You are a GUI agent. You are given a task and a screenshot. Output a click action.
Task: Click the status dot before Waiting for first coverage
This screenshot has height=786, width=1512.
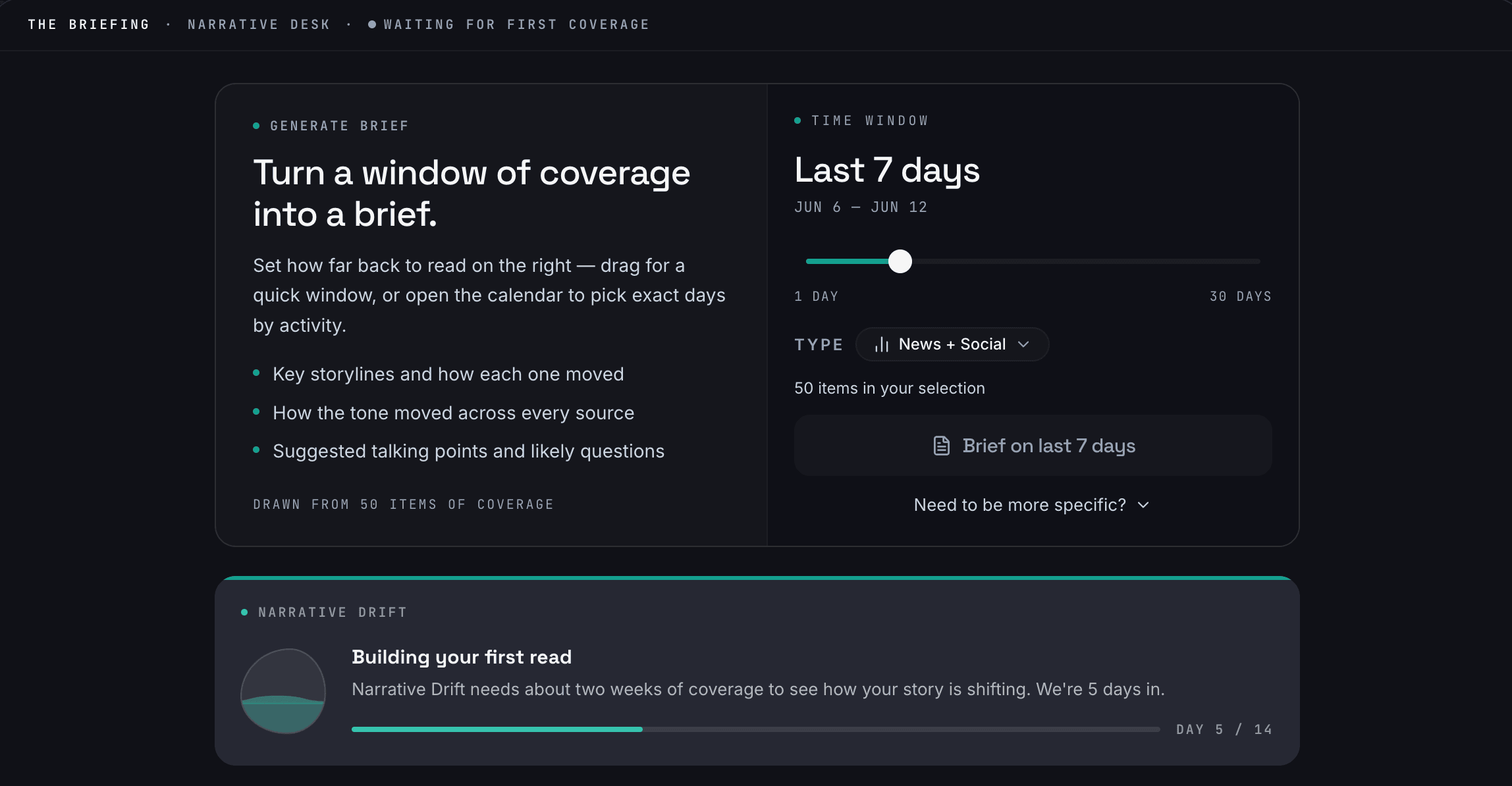pyautogui.click(x=372, y=24)
